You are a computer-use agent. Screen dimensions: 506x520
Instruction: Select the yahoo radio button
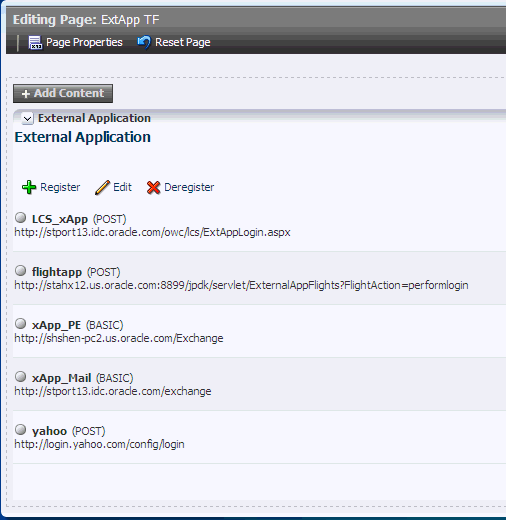coord(21,430)
